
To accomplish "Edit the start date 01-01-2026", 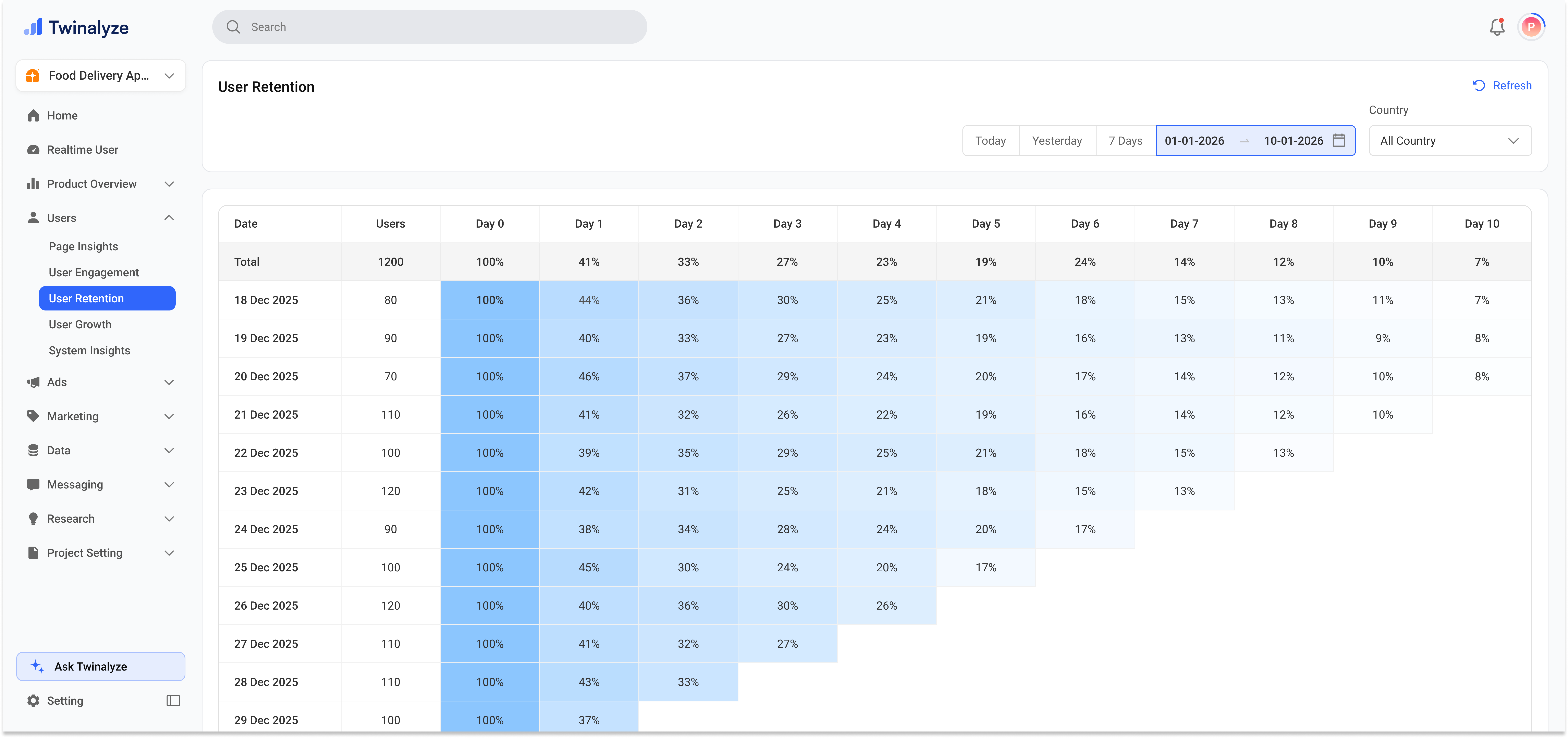I will coord(1194,141).
